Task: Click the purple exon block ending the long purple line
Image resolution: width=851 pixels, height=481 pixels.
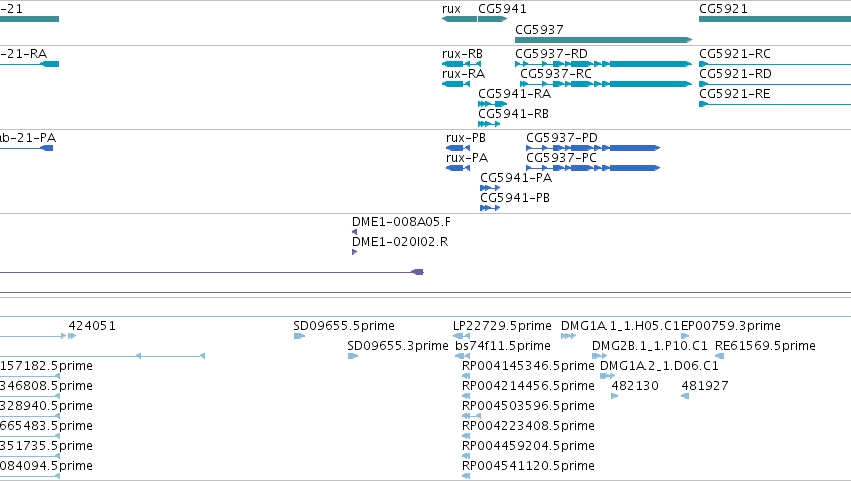Action: [417, 272]
